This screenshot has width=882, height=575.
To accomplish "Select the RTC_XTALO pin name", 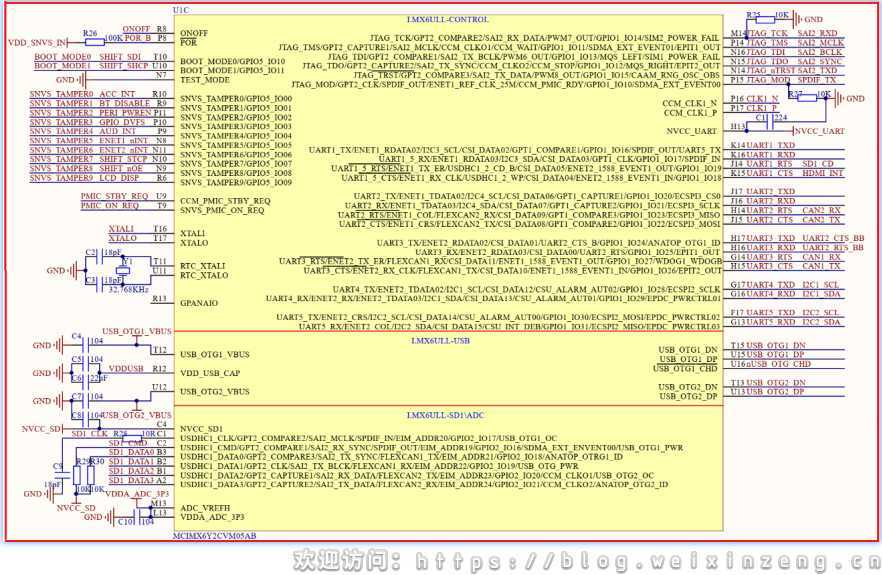I will pos(204,275).
